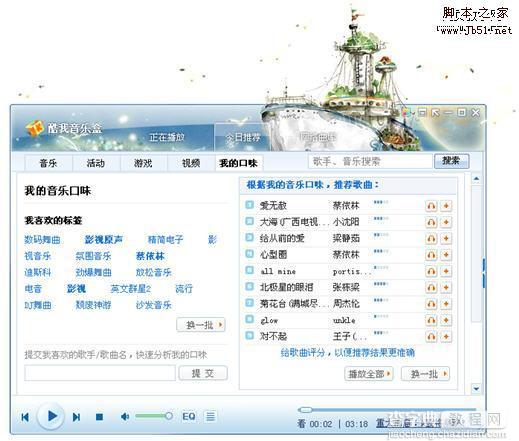The width and height of the screenshot is (519, 441).
Task: Add 菊花台 to playlist
Action: click(446, 304)
